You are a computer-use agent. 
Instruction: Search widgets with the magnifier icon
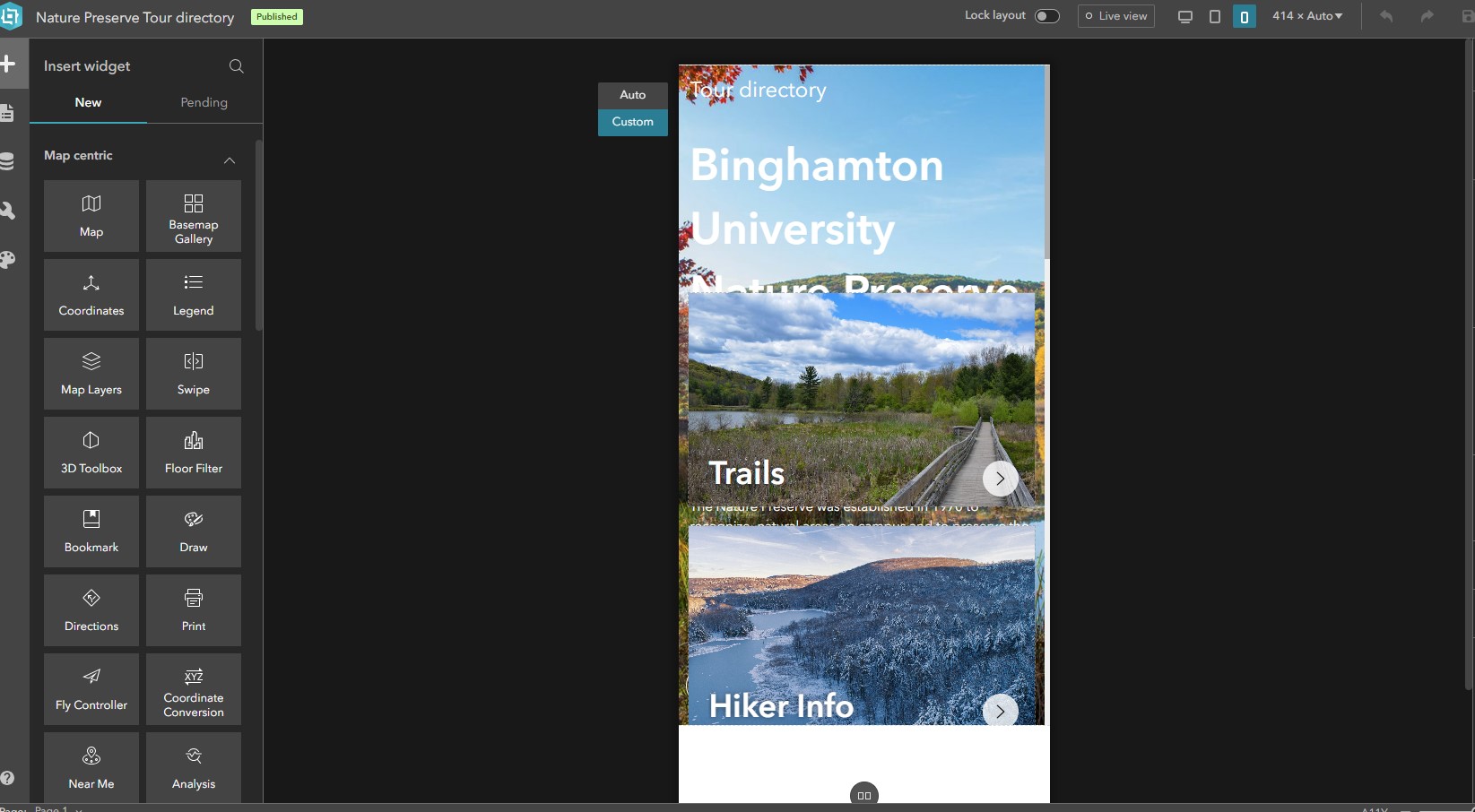[x=237, y=66]
